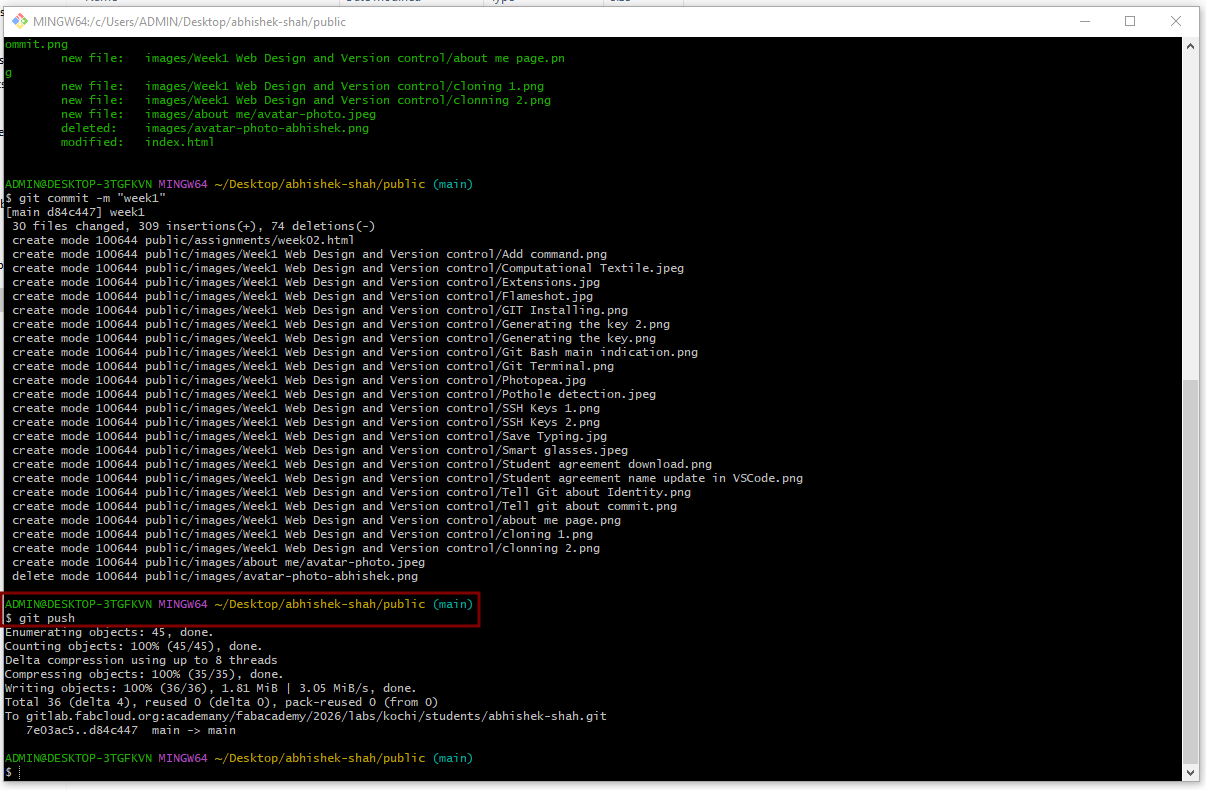1206x790 pixels.
Task: Click green 'deleted: images/avatar-photo-abhishek.png' line
Action: coord(215,128)
